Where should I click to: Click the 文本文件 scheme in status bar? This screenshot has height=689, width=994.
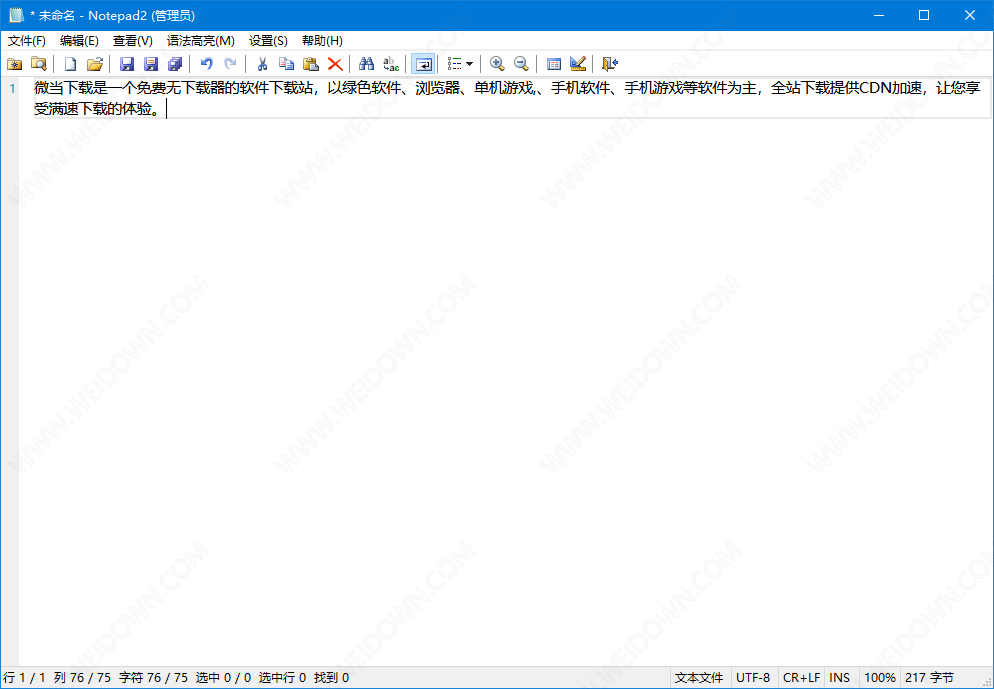(699, 678)
